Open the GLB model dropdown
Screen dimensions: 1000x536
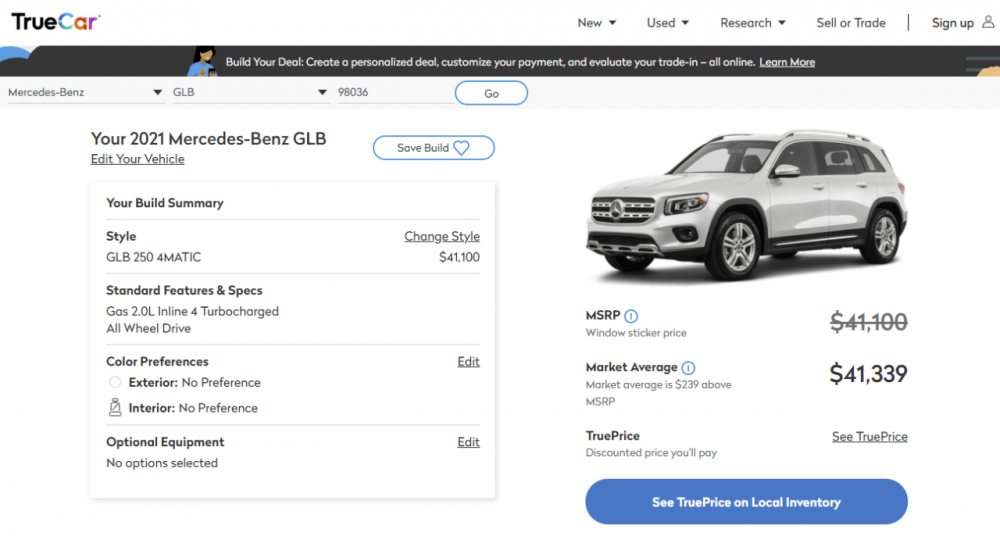click(250, 93)
